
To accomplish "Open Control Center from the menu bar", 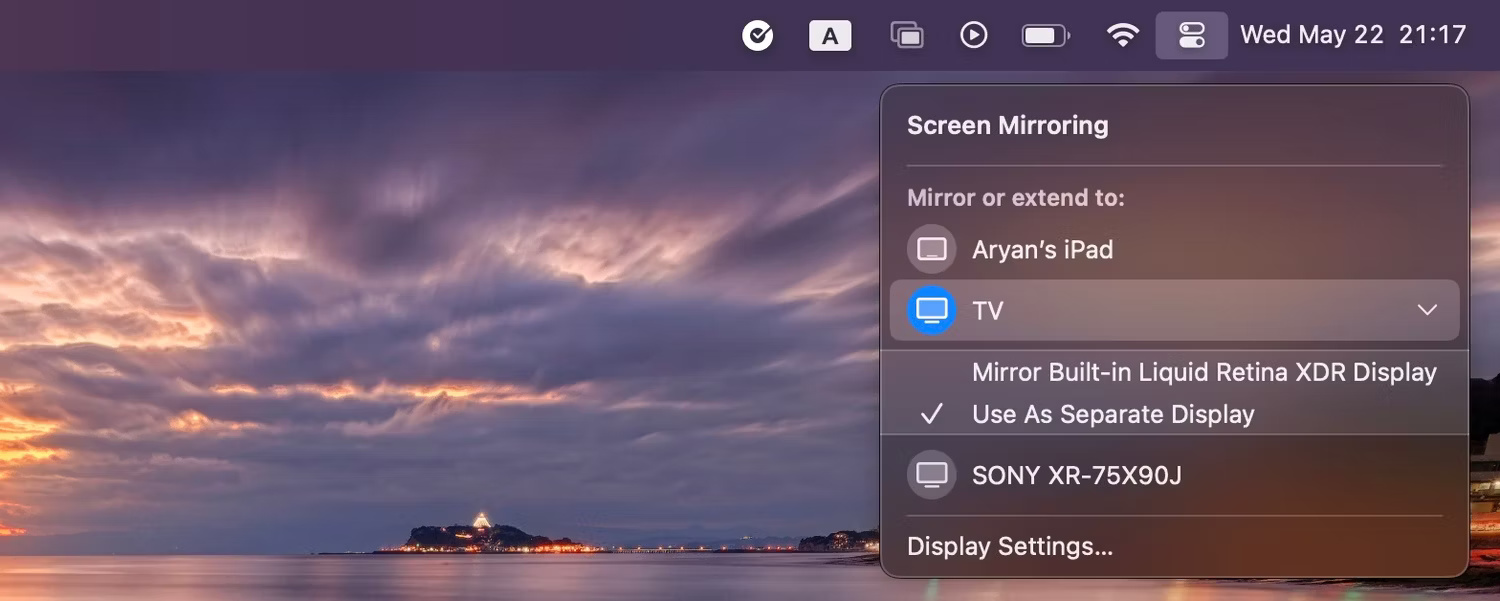I will pos(1191,34).
